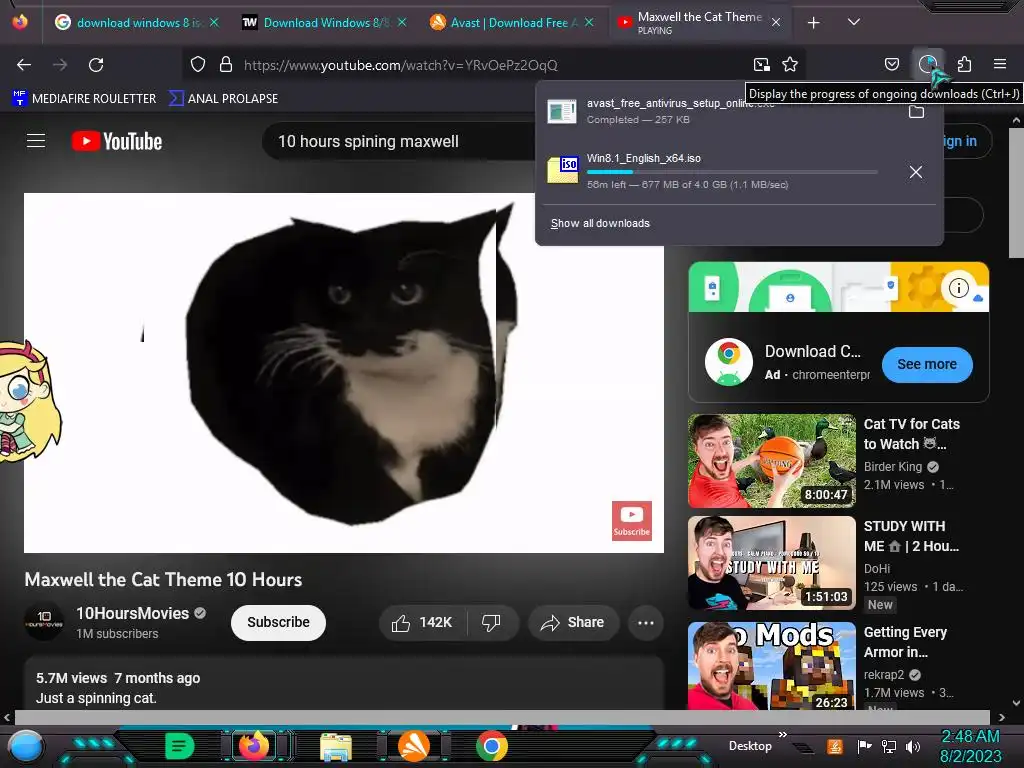1024x768 pixels.
Task: Open the site security padlock icon
Action: click(x=226, y=65)
